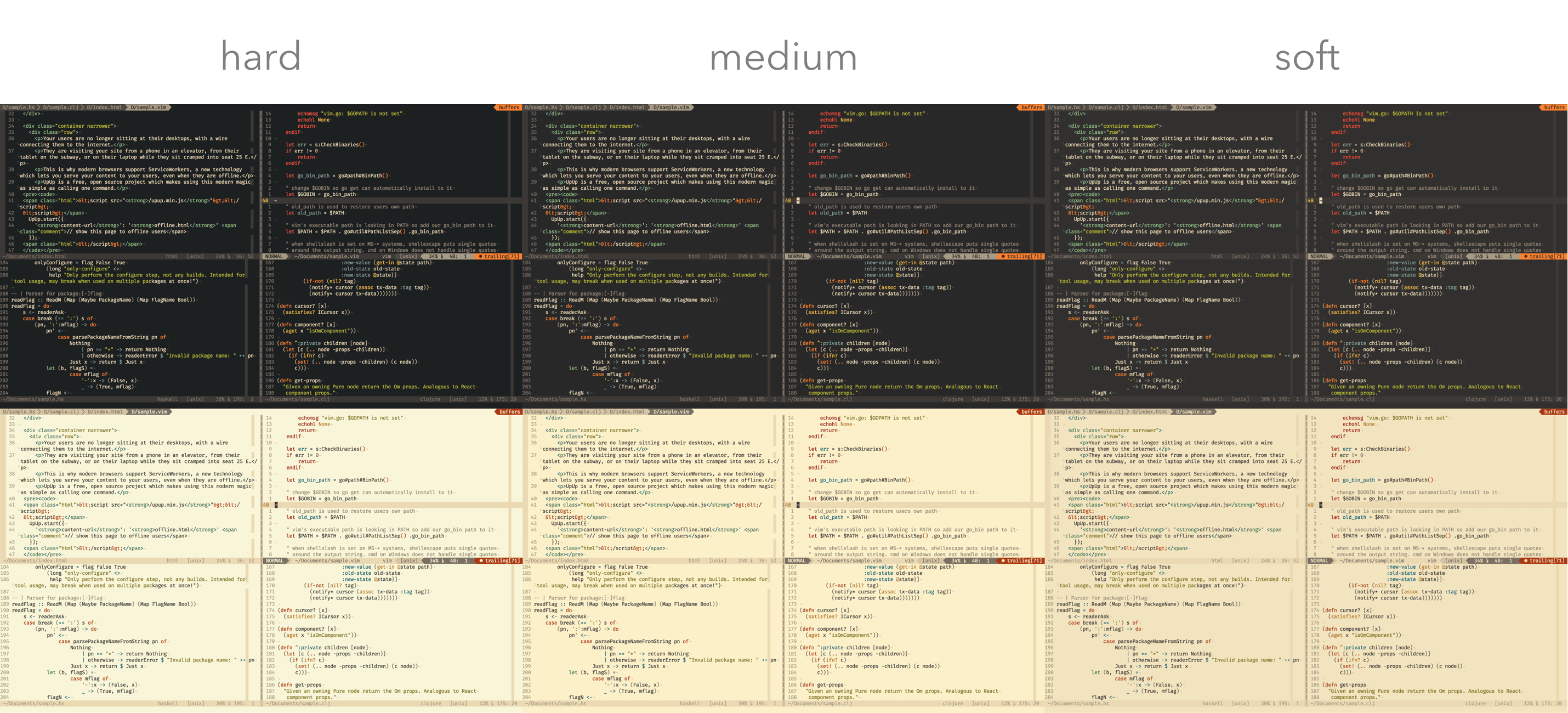Click NORMAL mode indicator in dark soft editor
1568x713 pixels.
point(1319,256)
